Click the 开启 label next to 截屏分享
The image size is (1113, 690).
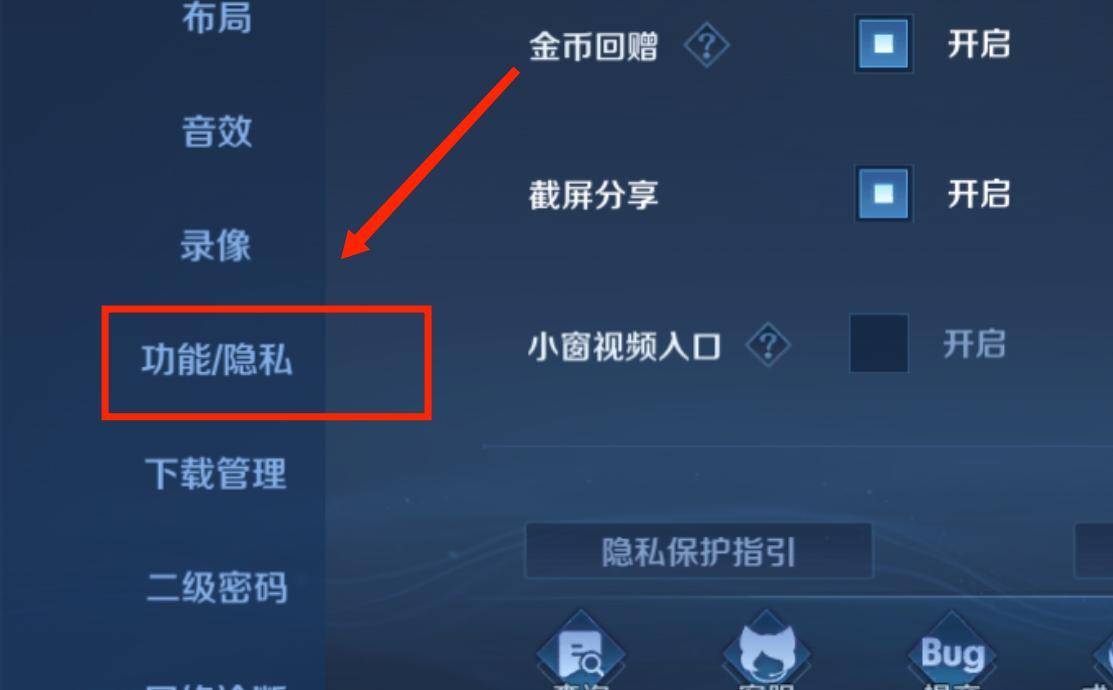tap(979, 194)
